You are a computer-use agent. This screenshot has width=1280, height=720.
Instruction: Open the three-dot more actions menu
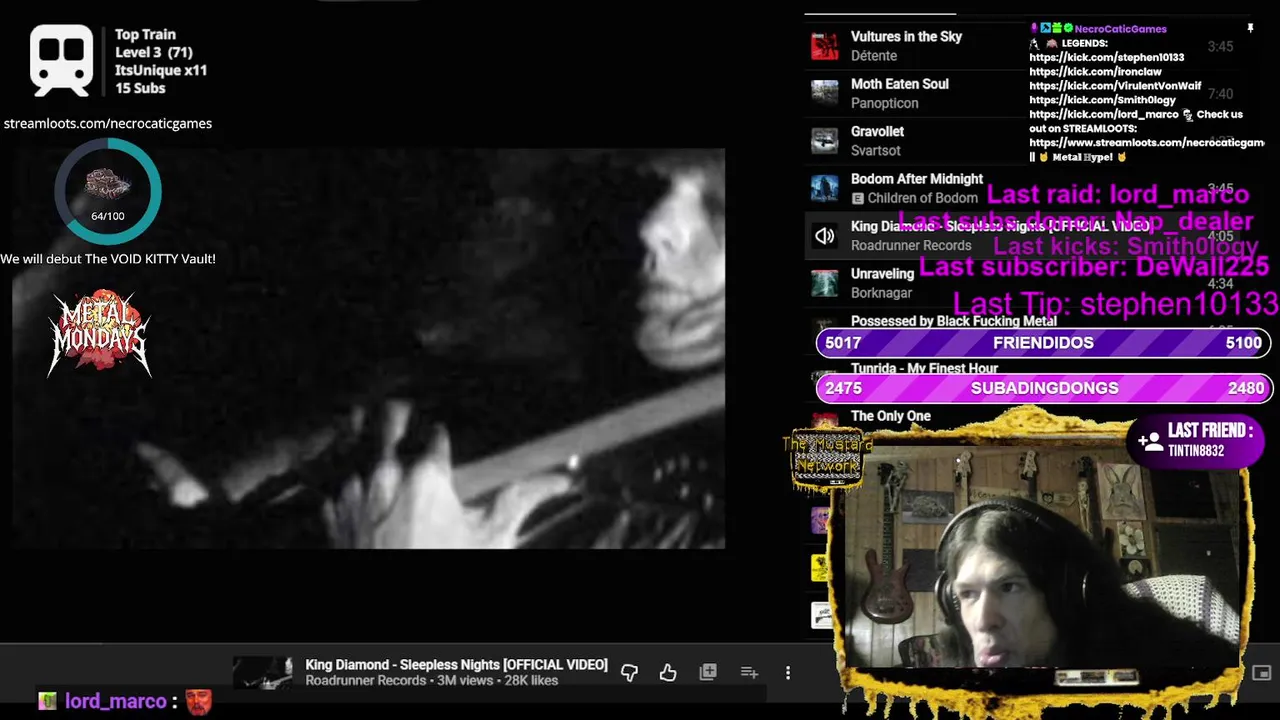[788, 673]
